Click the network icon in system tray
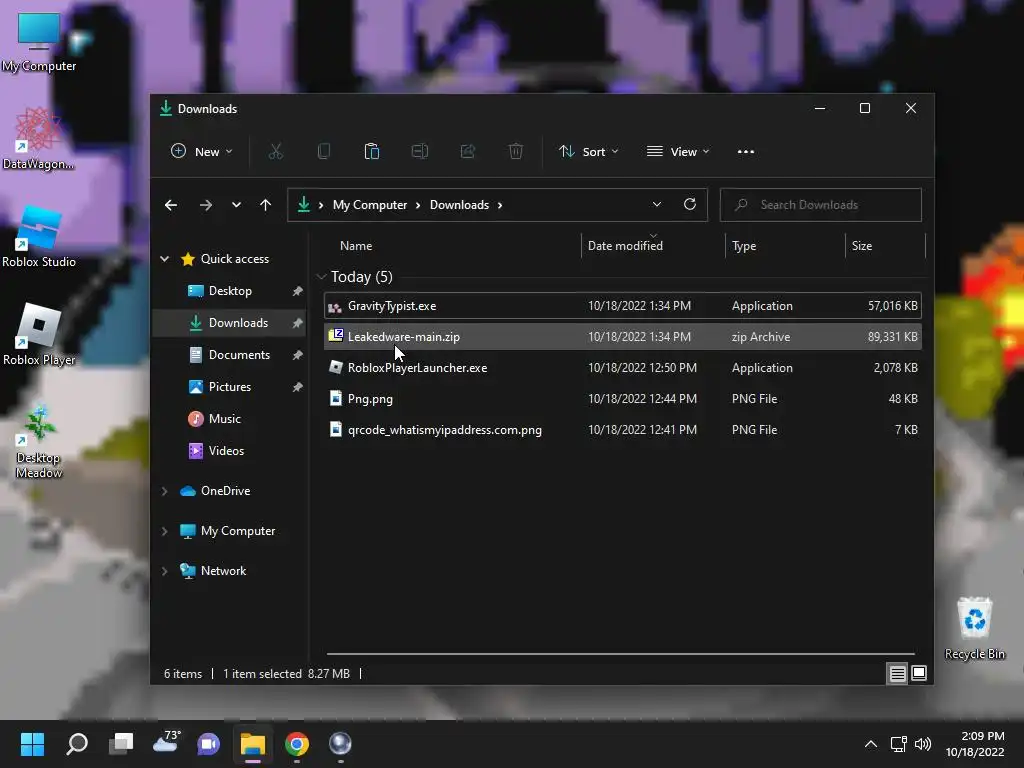Image resolution: width=1024 pixels, height=768 pixels. [899, 744]
